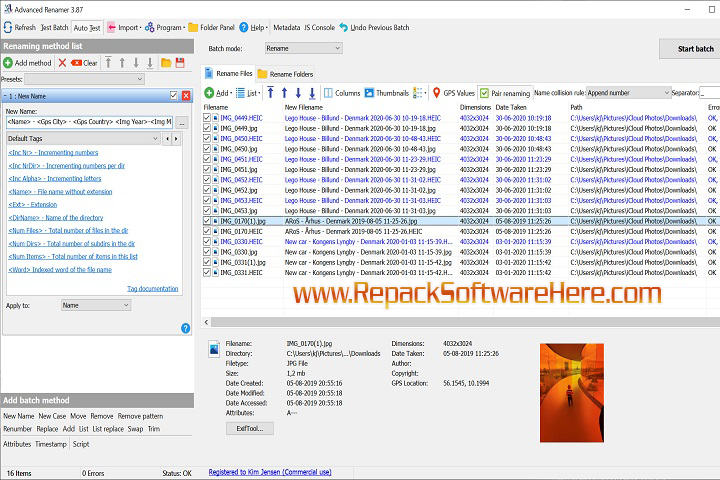720x480 pixels.
Task: Open the Tag documentation link
Action: [152, 288]
